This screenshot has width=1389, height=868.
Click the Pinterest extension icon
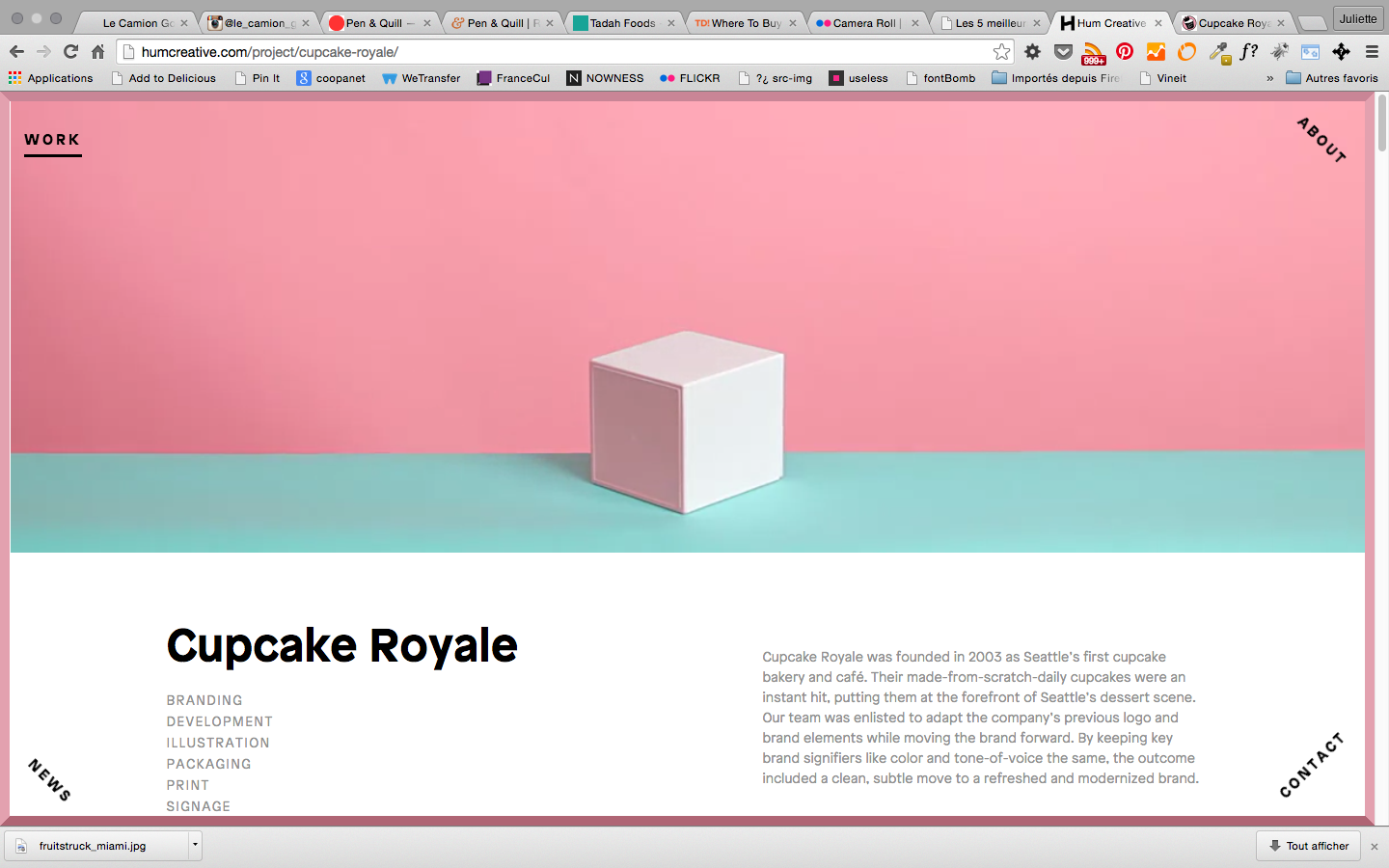1125,51
